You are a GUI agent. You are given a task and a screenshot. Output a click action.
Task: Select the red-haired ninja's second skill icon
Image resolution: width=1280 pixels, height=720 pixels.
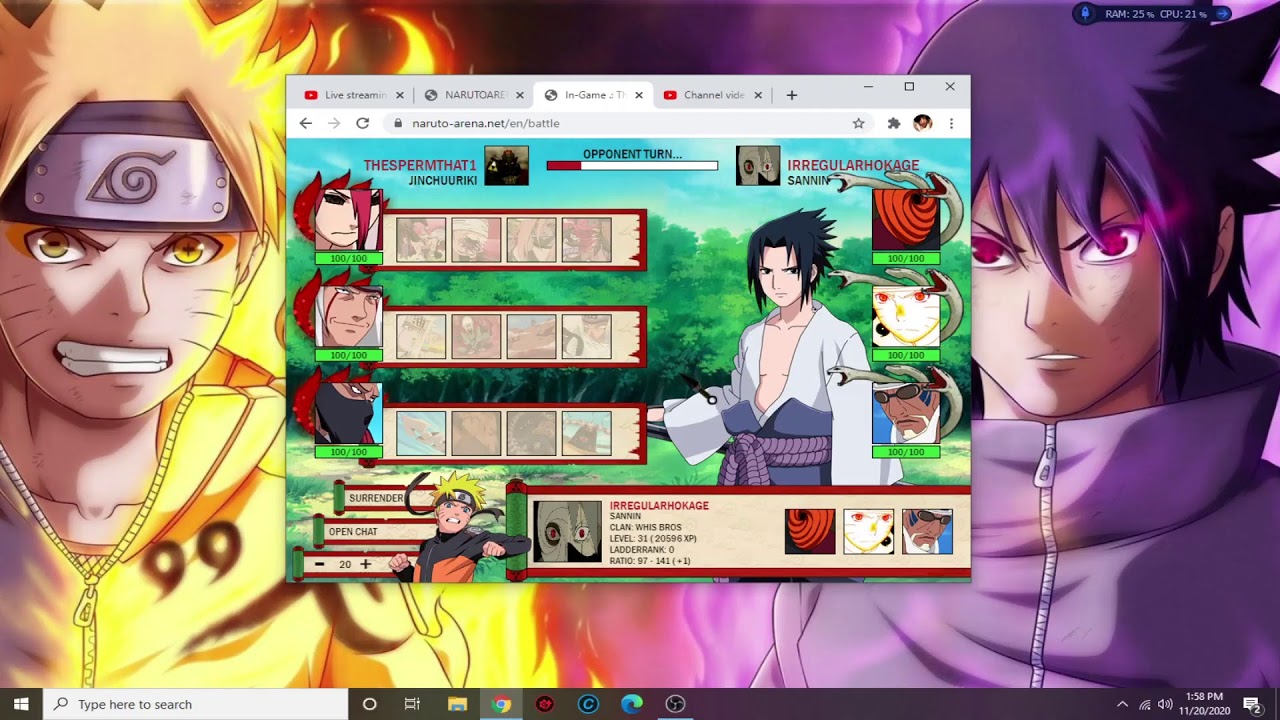click(476, 239)
